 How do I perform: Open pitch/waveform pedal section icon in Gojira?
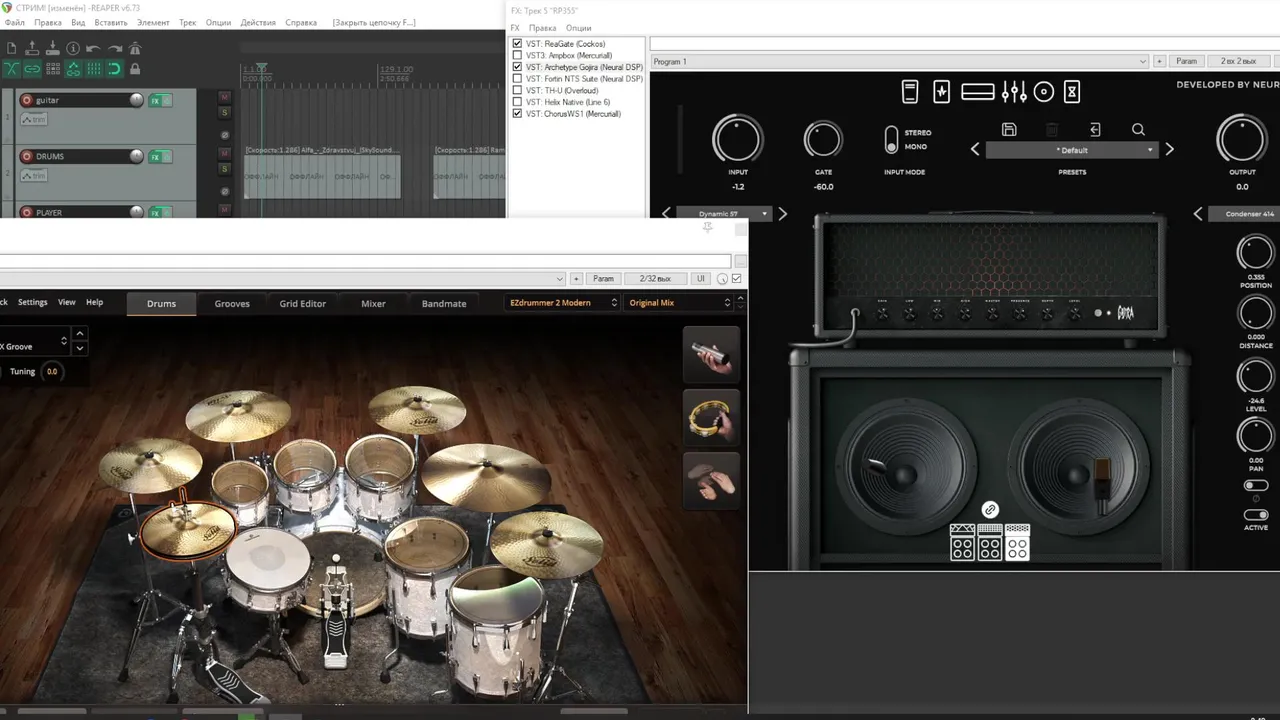tap(942, 92)
